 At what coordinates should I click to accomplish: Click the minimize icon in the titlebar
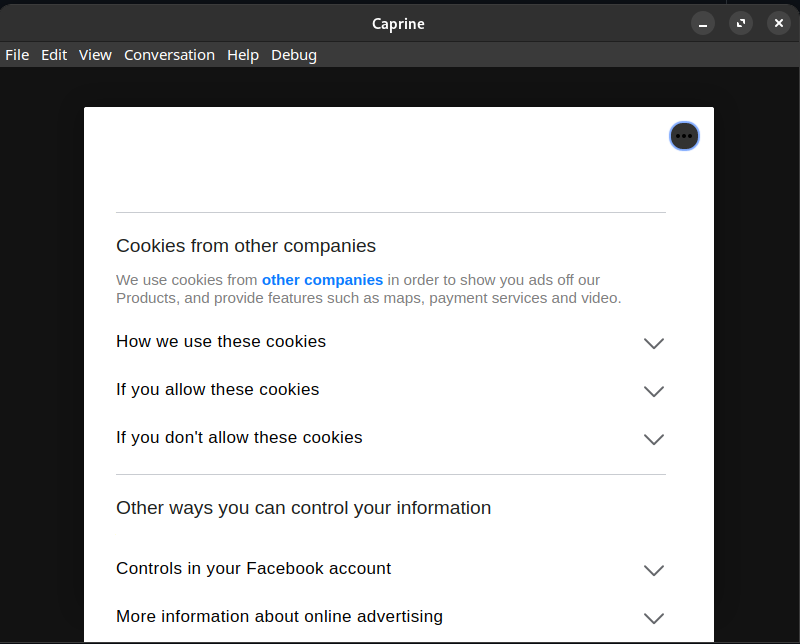click(703, 23)
